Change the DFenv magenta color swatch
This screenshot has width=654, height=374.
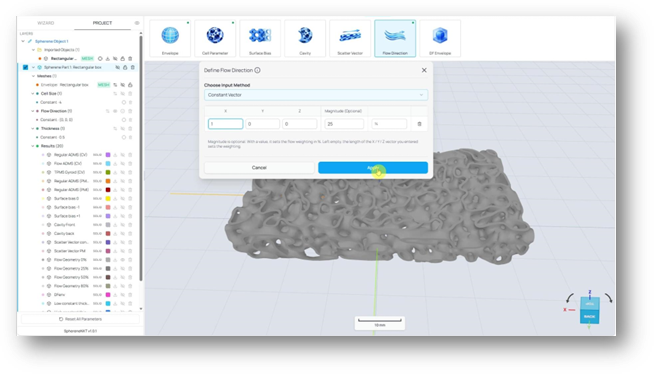point(108,295)
